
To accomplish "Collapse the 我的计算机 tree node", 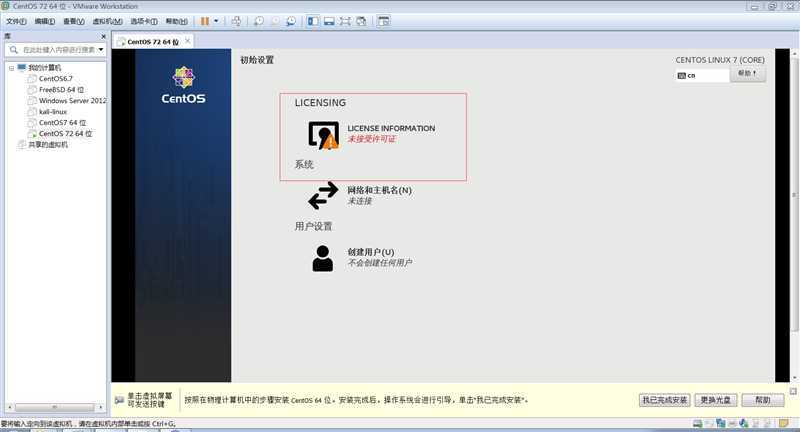I will point(11,68).
